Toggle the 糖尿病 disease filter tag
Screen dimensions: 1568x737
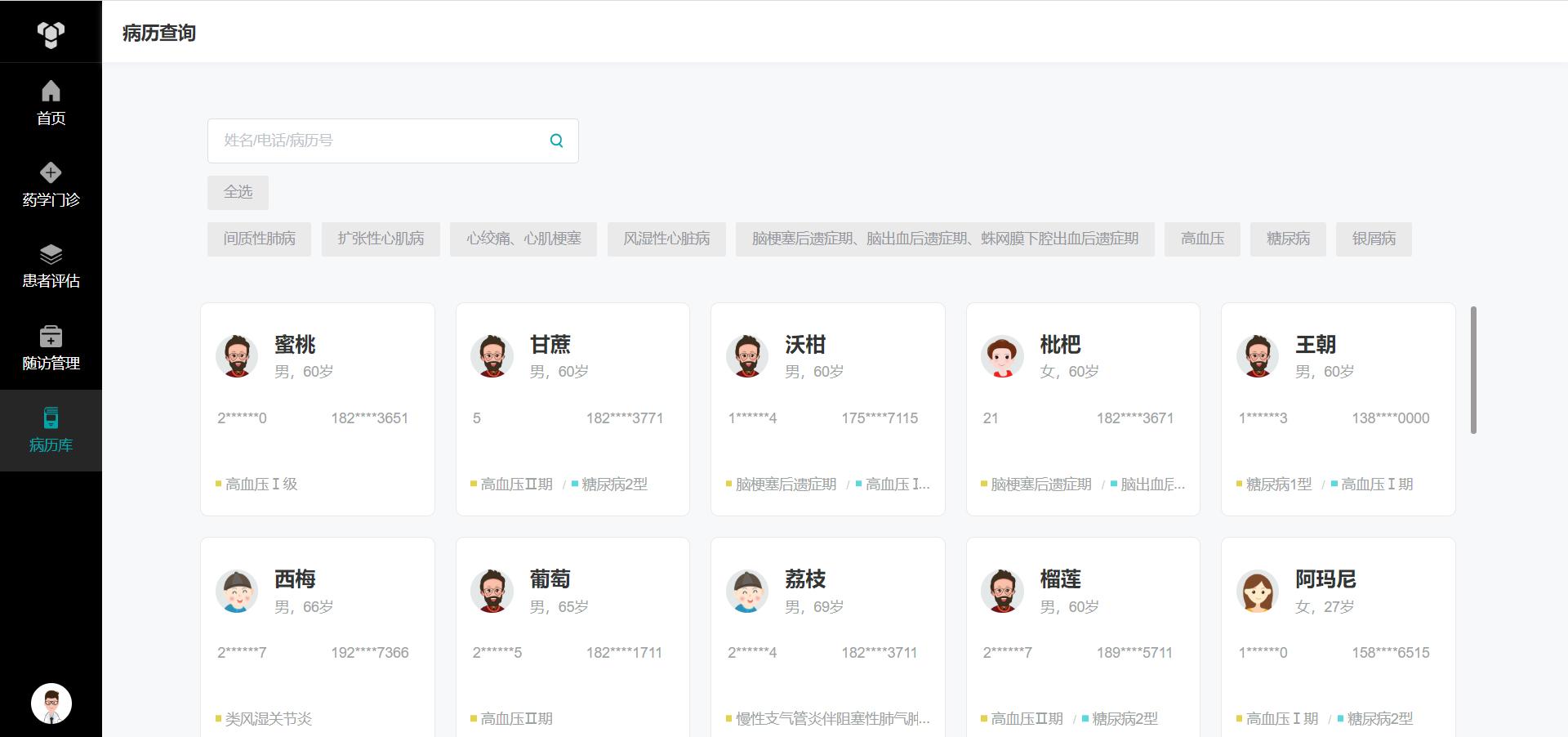click(1288, 239)
